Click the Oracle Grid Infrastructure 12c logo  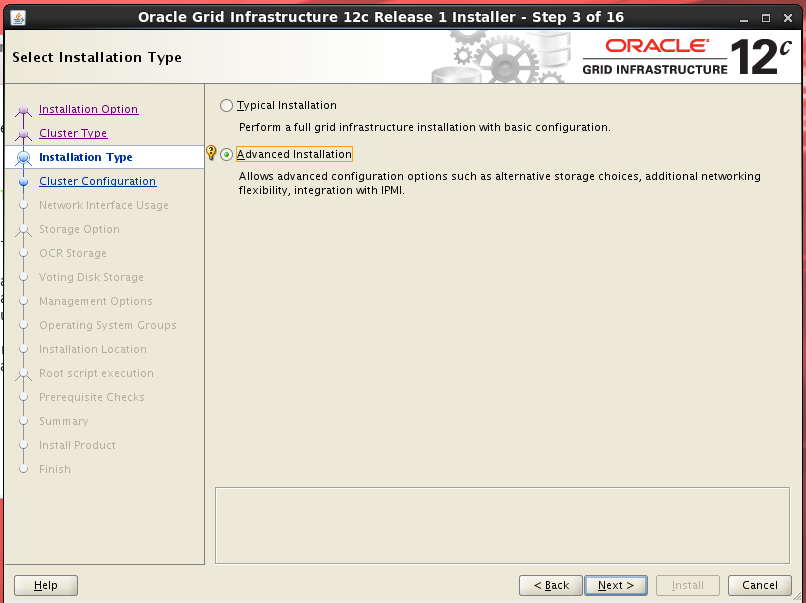(x=687, y=57)
